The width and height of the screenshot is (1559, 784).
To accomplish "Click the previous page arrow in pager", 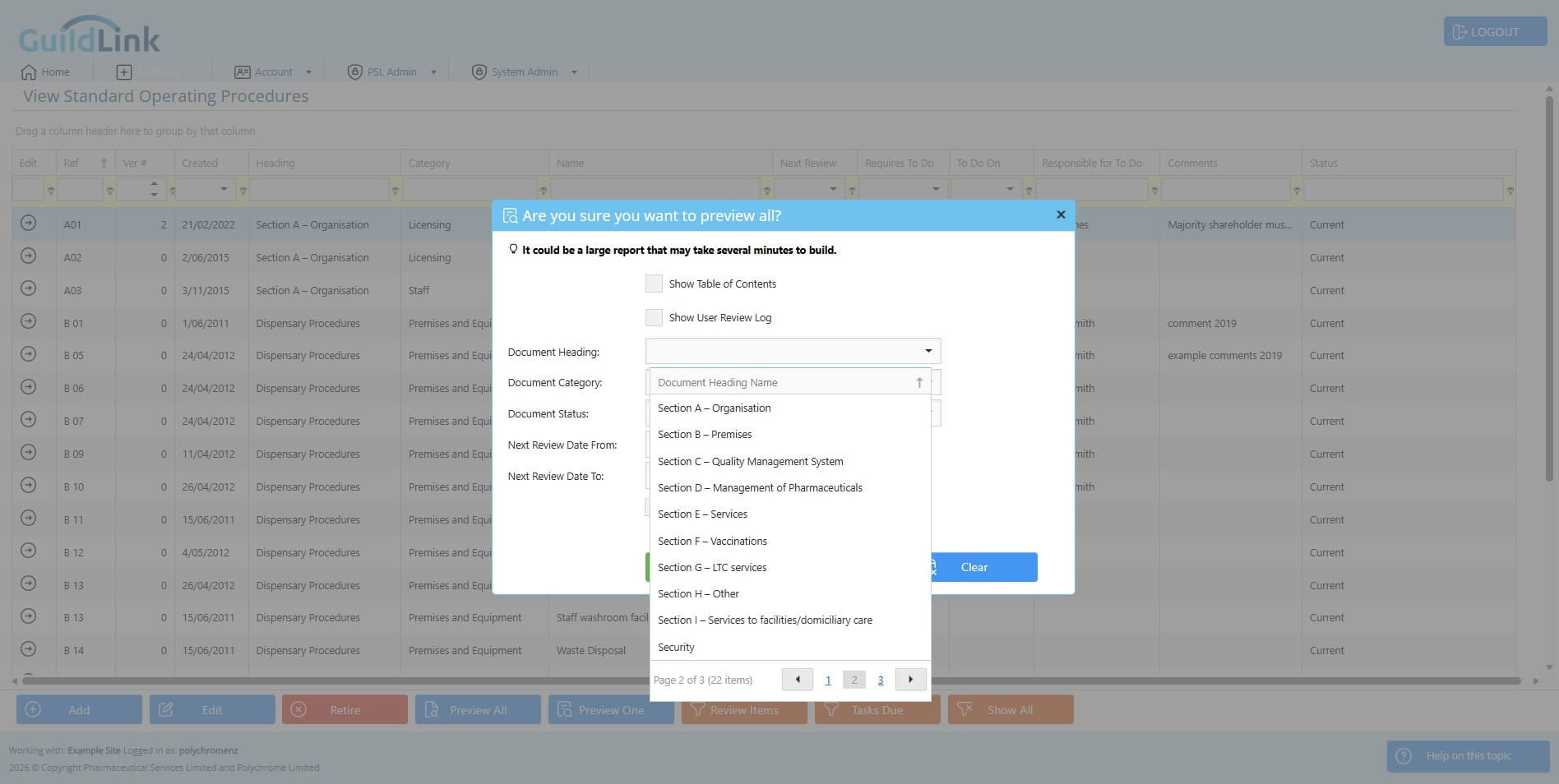I will point(798,680).
